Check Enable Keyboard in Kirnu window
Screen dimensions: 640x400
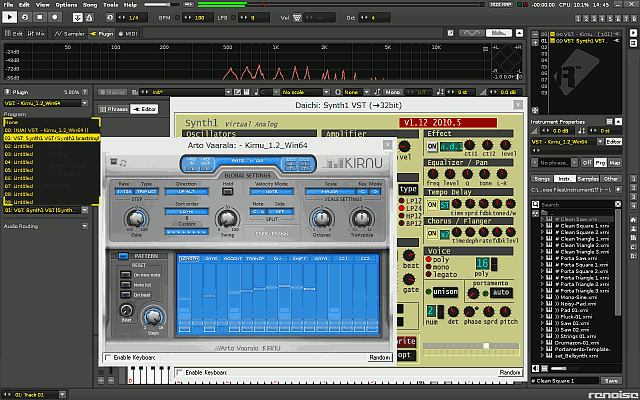pos(108,358)
